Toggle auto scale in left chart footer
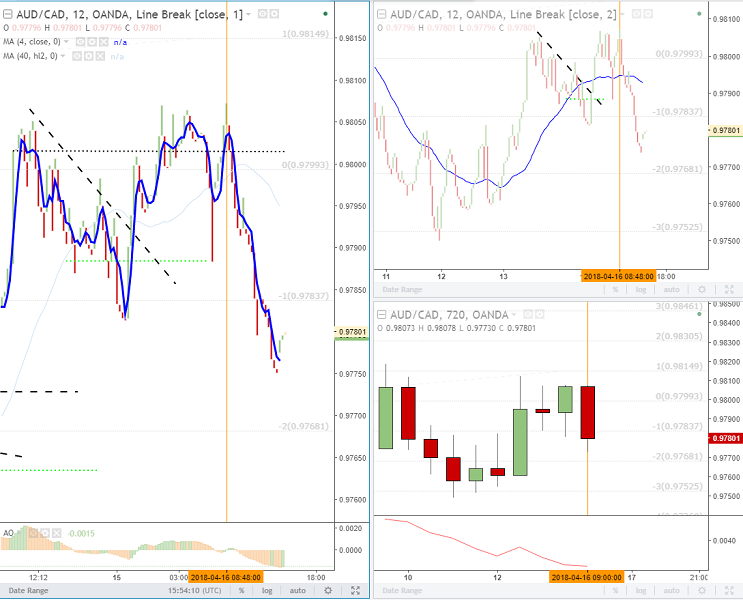Image resolution: width=743 pixels, height=600 pixels. (298, 591)
